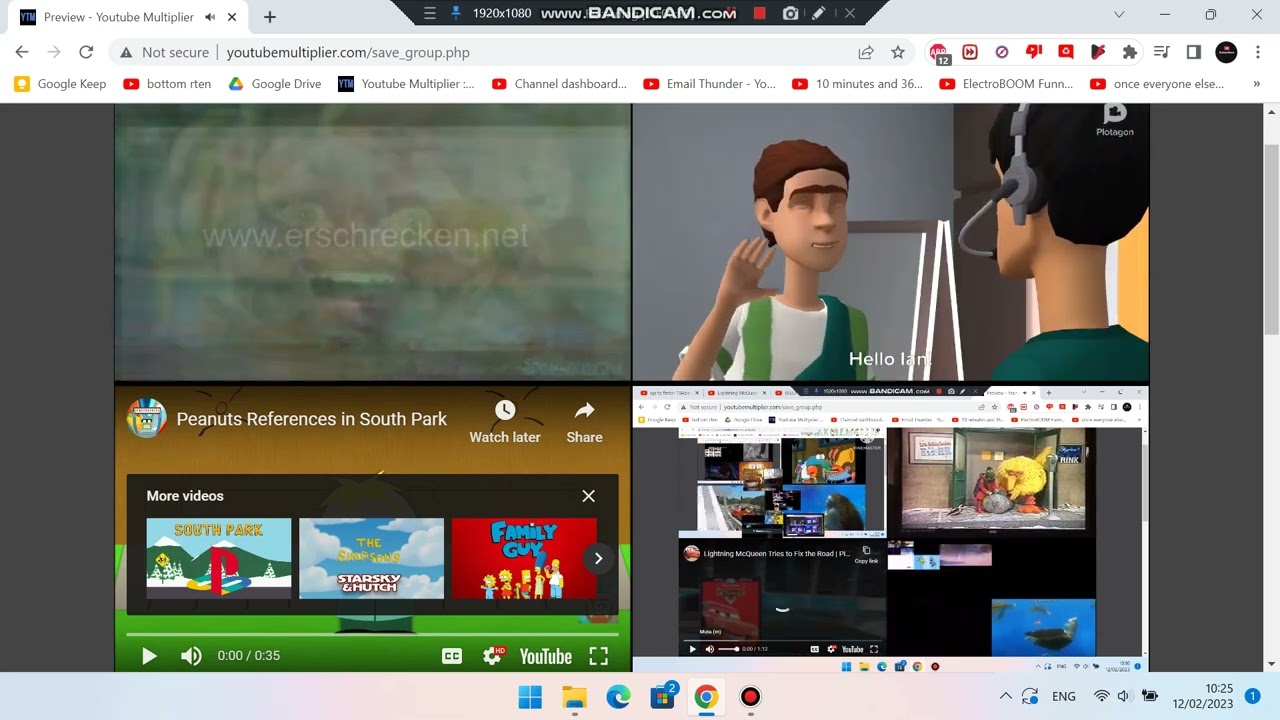Image resolution: width=1280 pixels, height=720 pixels.
Task: Add the Peanuts video to Watch later
Action: (505, 422)
